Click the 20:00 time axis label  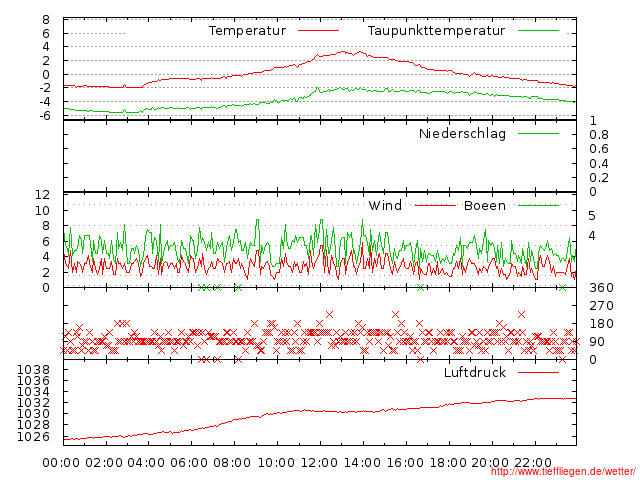click(490, 463)
